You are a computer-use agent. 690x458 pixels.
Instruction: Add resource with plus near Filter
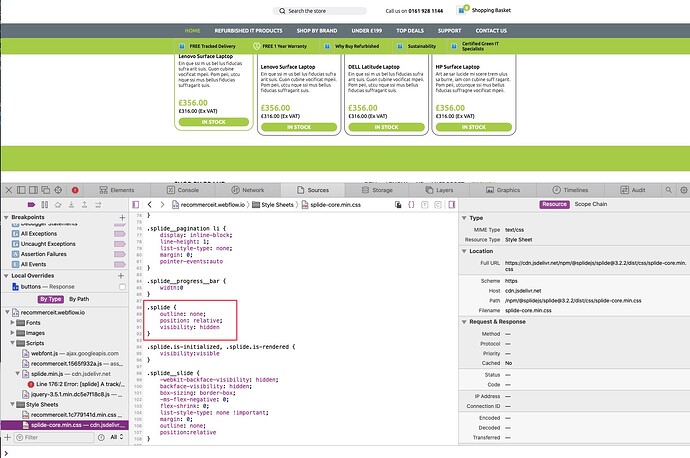coord(7,437)
